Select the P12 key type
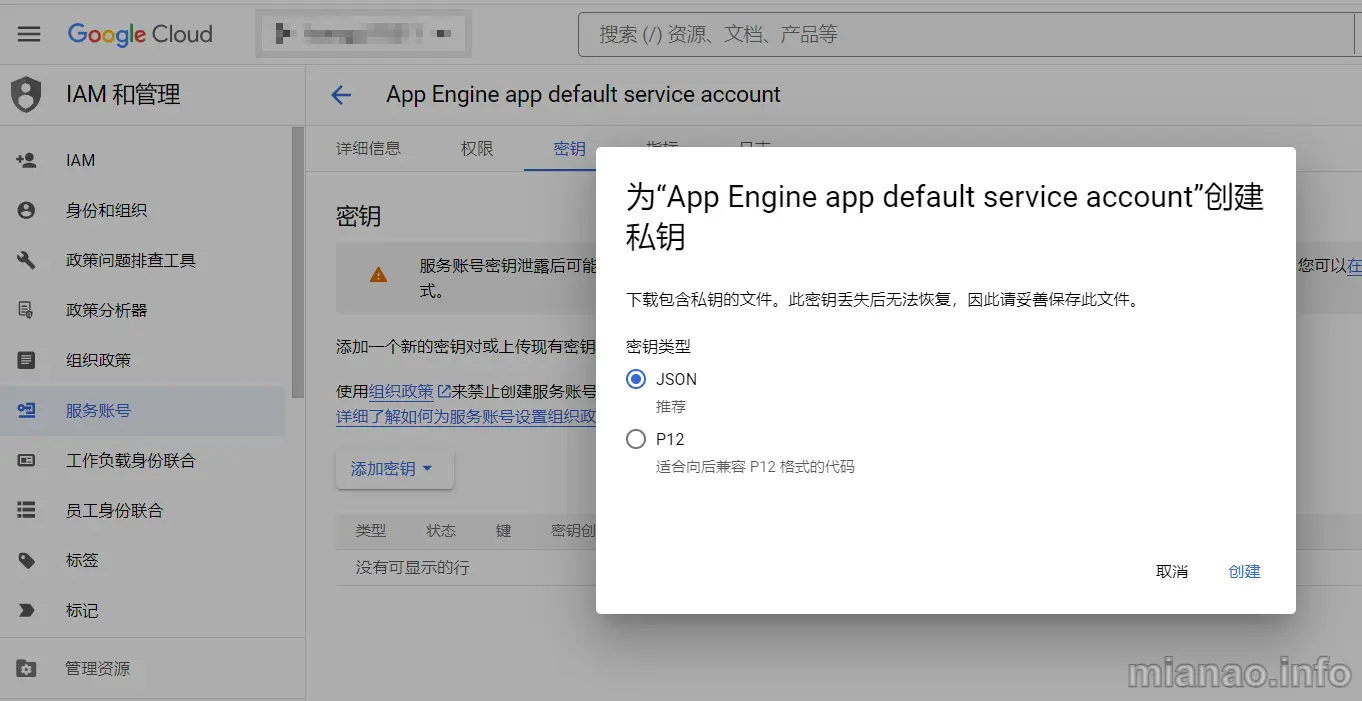This screenshot has height=701, width=1362. (635, 439)
